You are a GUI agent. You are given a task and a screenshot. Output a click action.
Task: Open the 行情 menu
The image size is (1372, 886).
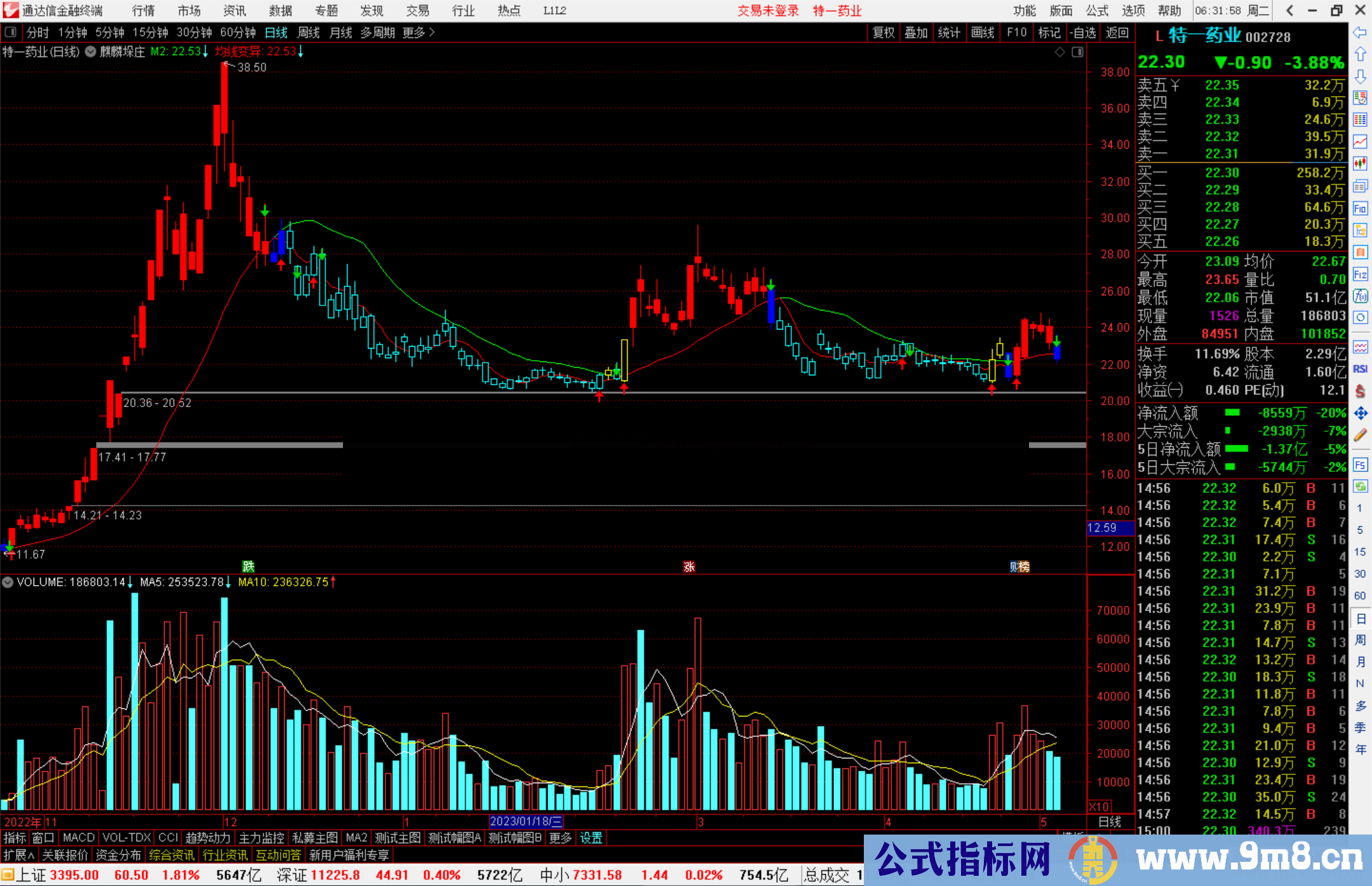(143, 11)
